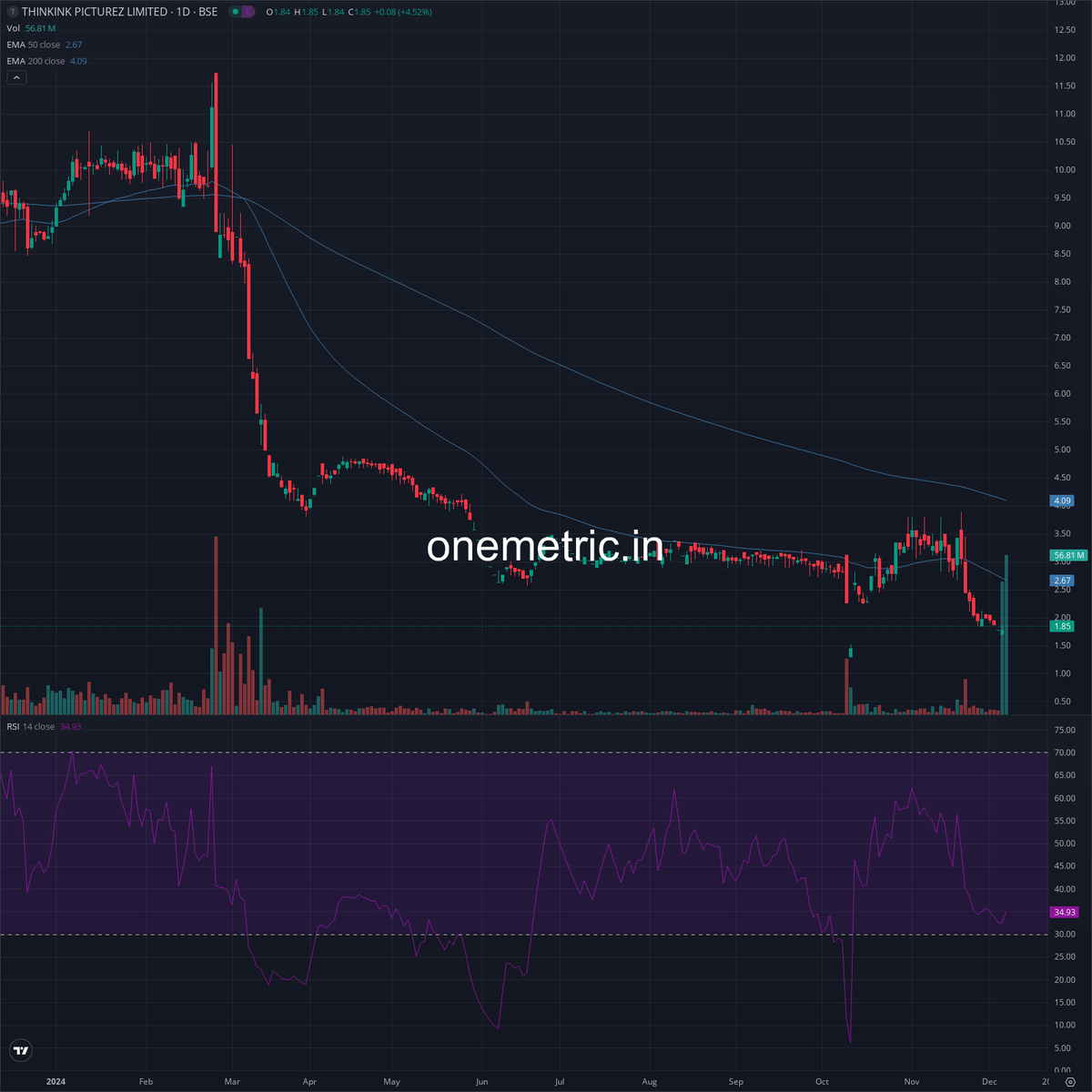1092x1092 pixels.
Task: Select the Vol 56.81 M legend entry
Action: point(32,28)
